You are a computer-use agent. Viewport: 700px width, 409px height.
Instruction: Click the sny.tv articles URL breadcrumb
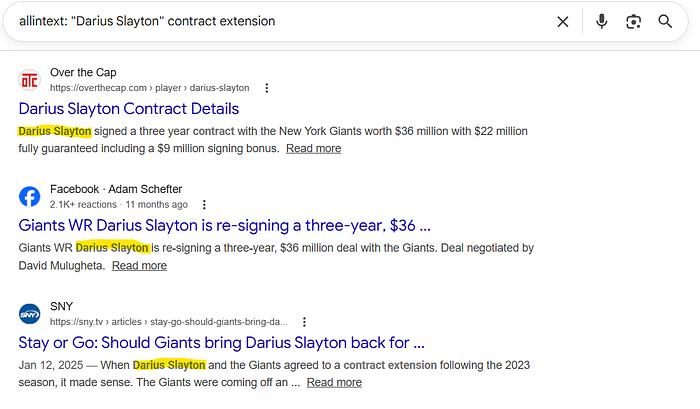(x=168, y=322)
